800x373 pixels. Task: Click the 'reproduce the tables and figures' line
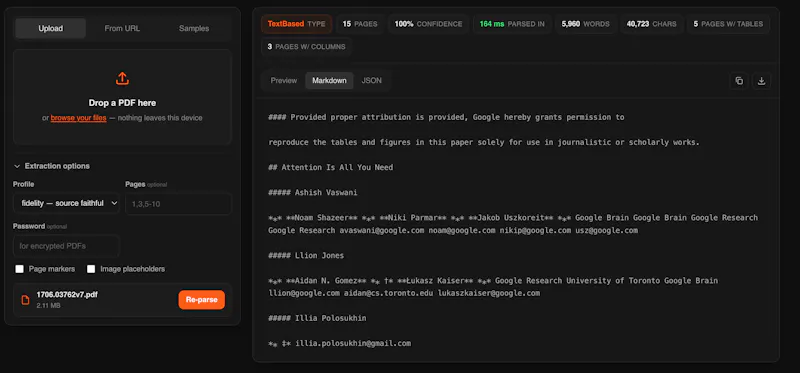[x=484, y=142]
